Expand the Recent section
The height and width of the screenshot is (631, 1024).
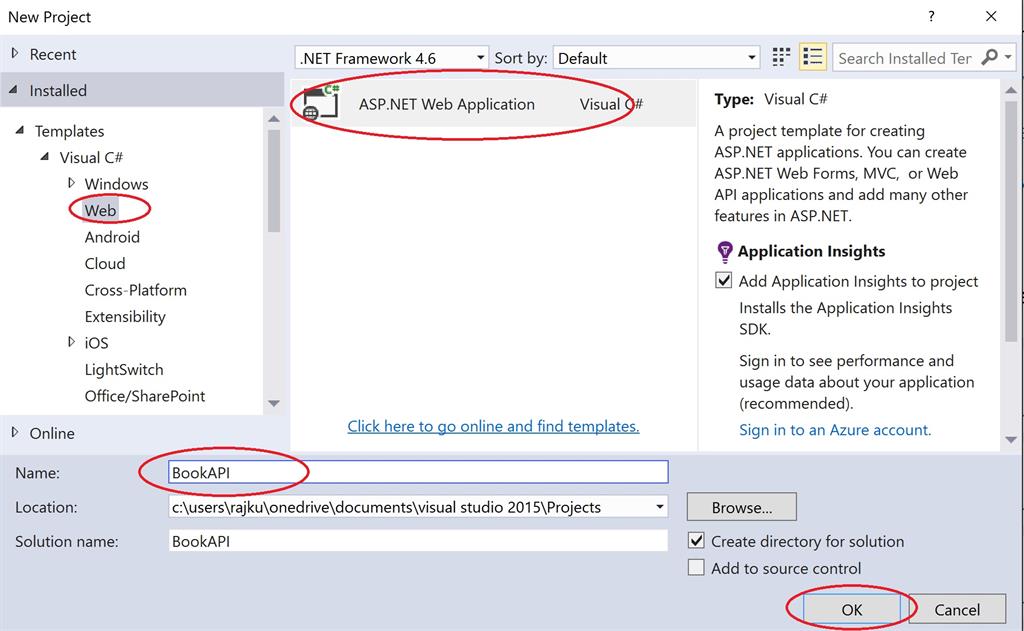point(14,54)
